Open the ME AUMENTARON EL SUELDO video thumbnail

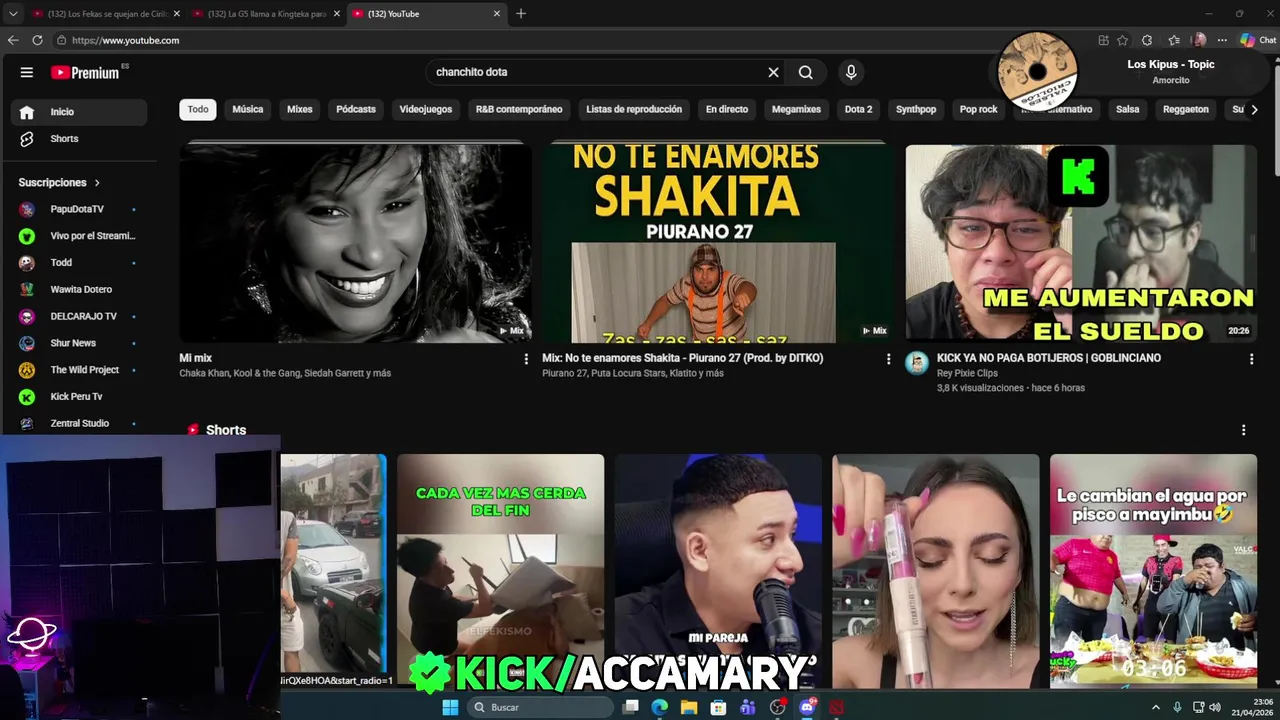click(1081, 243)
